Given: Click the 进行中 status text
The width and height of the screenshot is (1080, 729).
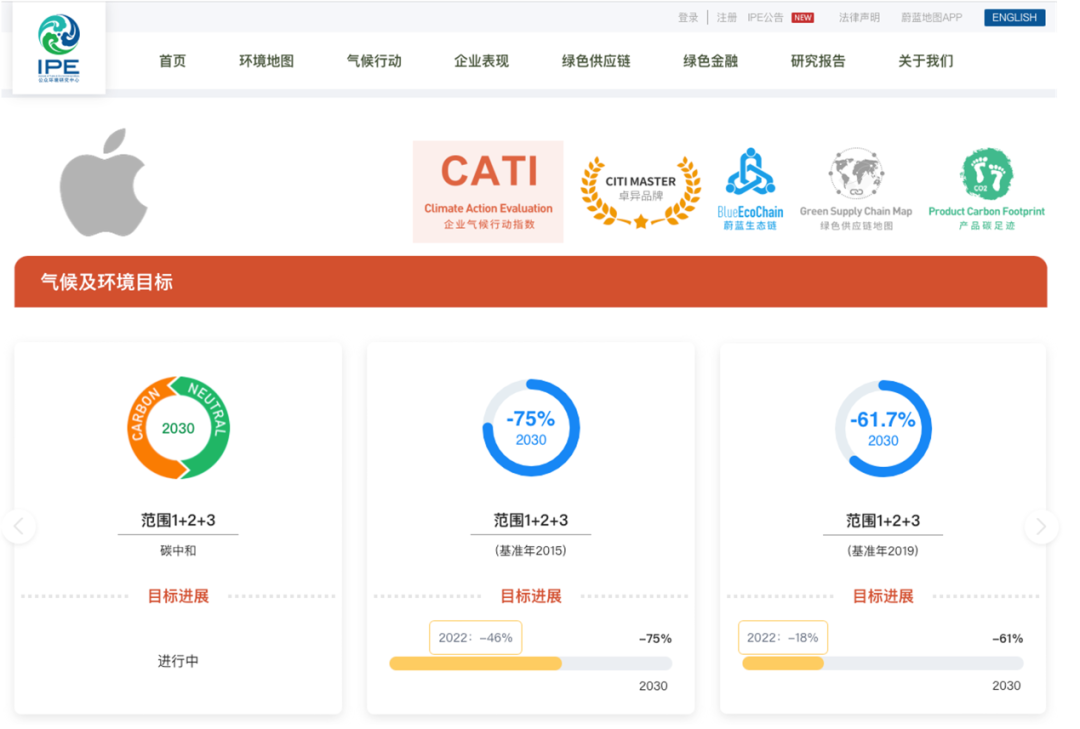Looking at the screenshot, I should 178,661.
